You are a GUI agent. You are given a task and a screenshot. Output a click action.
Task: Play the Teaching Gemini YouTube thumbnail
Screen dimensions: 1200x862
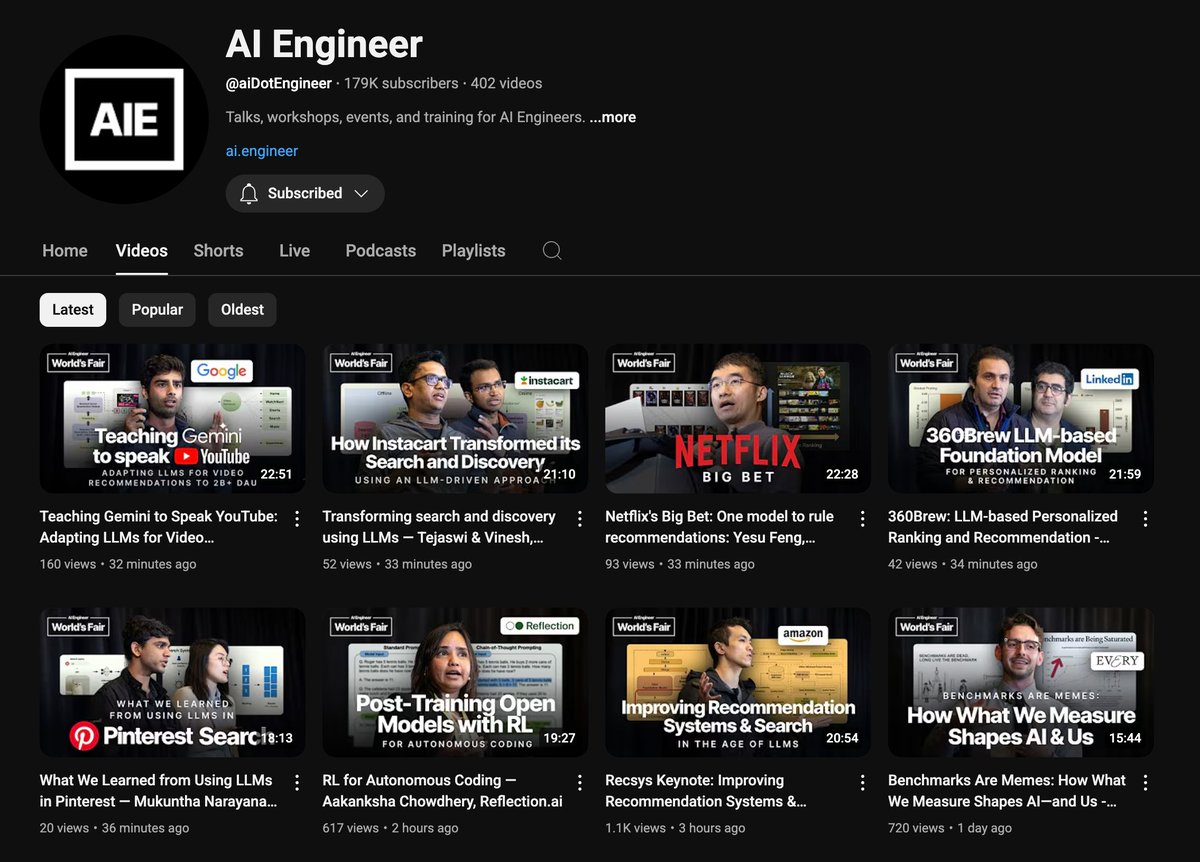coord(172,418)
